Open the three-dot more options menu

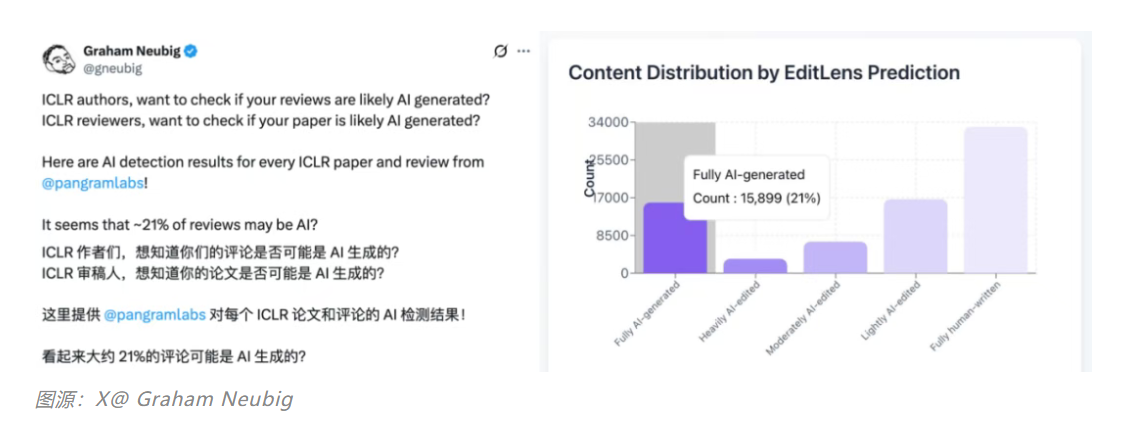pos(523,51)
